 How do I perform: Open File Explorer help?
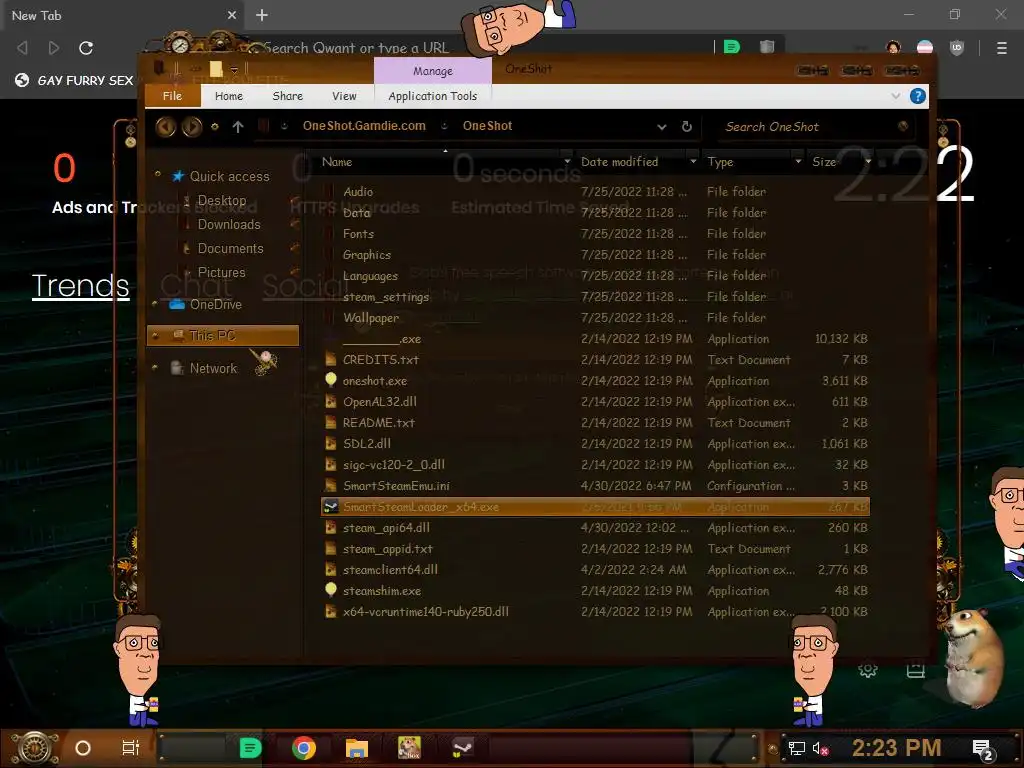pos(918,96)
